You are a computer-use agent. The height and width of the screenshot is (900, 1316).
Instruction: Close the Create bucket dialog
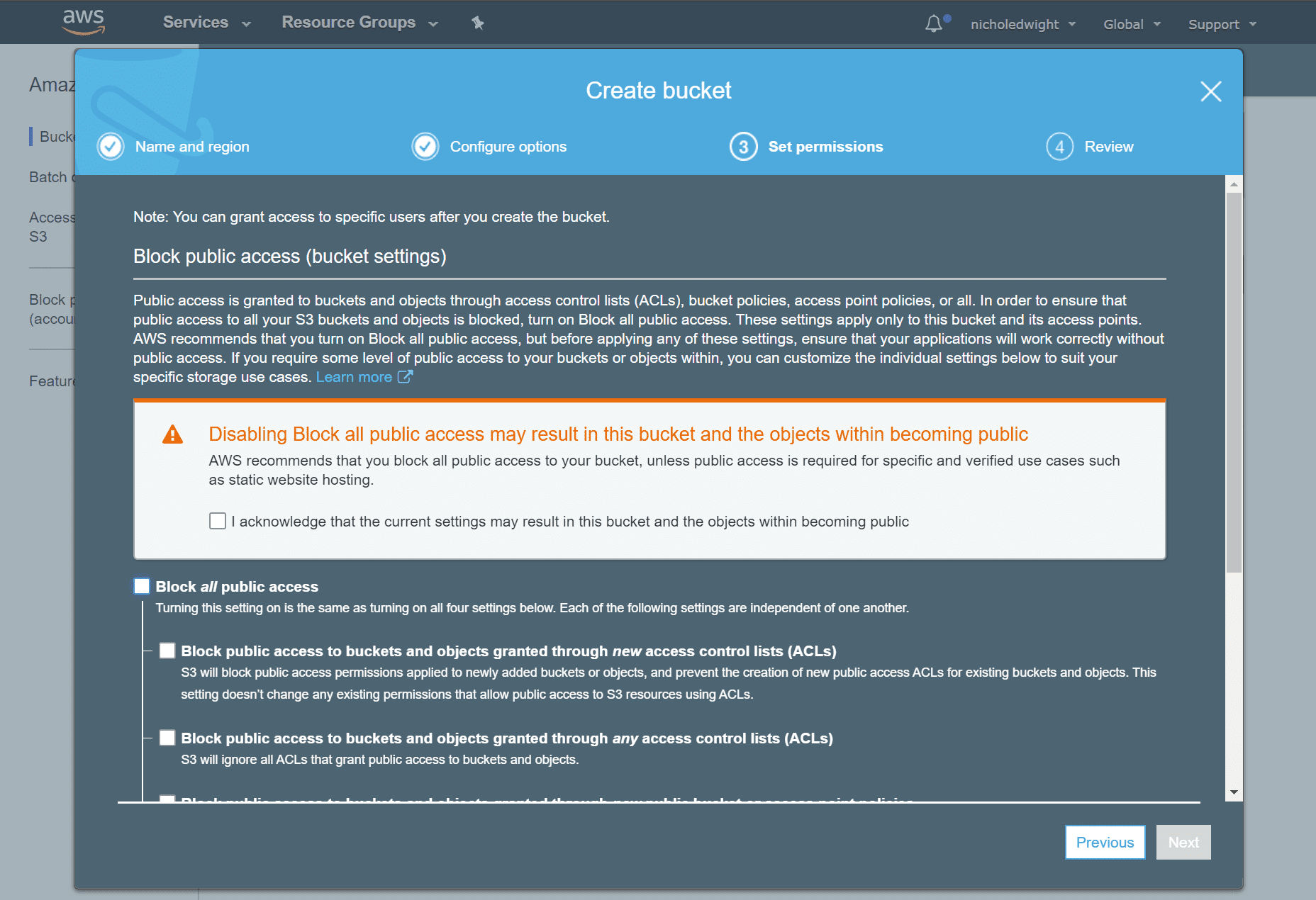coord(1210,91)
